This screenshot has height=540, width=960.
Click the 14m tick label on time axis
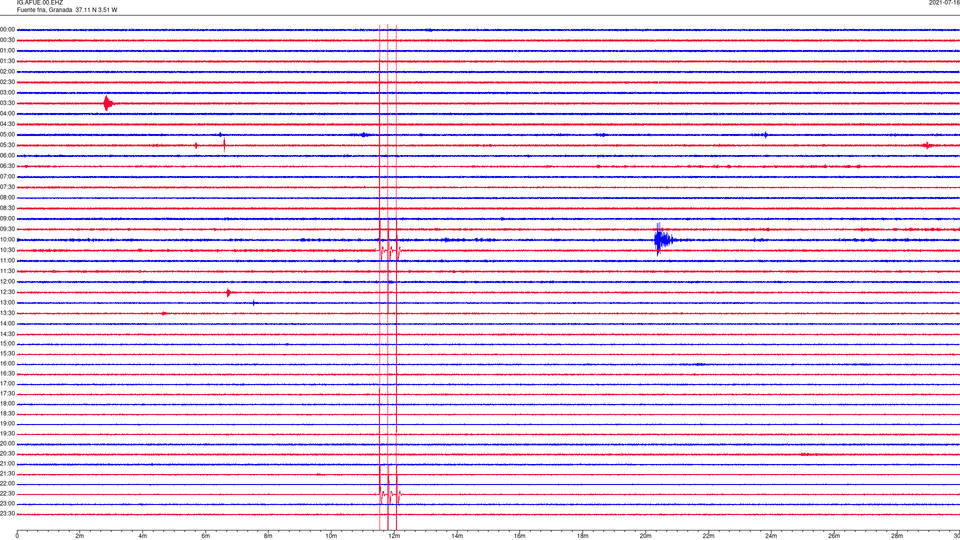[457, 536]
